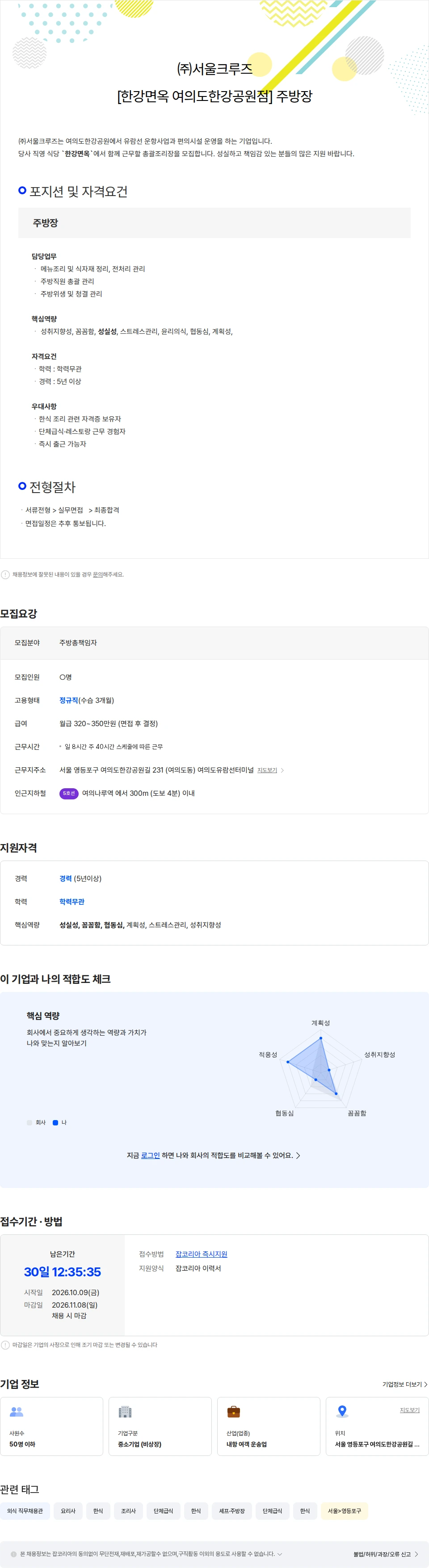Click the map pin icon in 위치 card
This screenshot has width=429, height=1568.
pyautogui.click(x=342, y=1411)
